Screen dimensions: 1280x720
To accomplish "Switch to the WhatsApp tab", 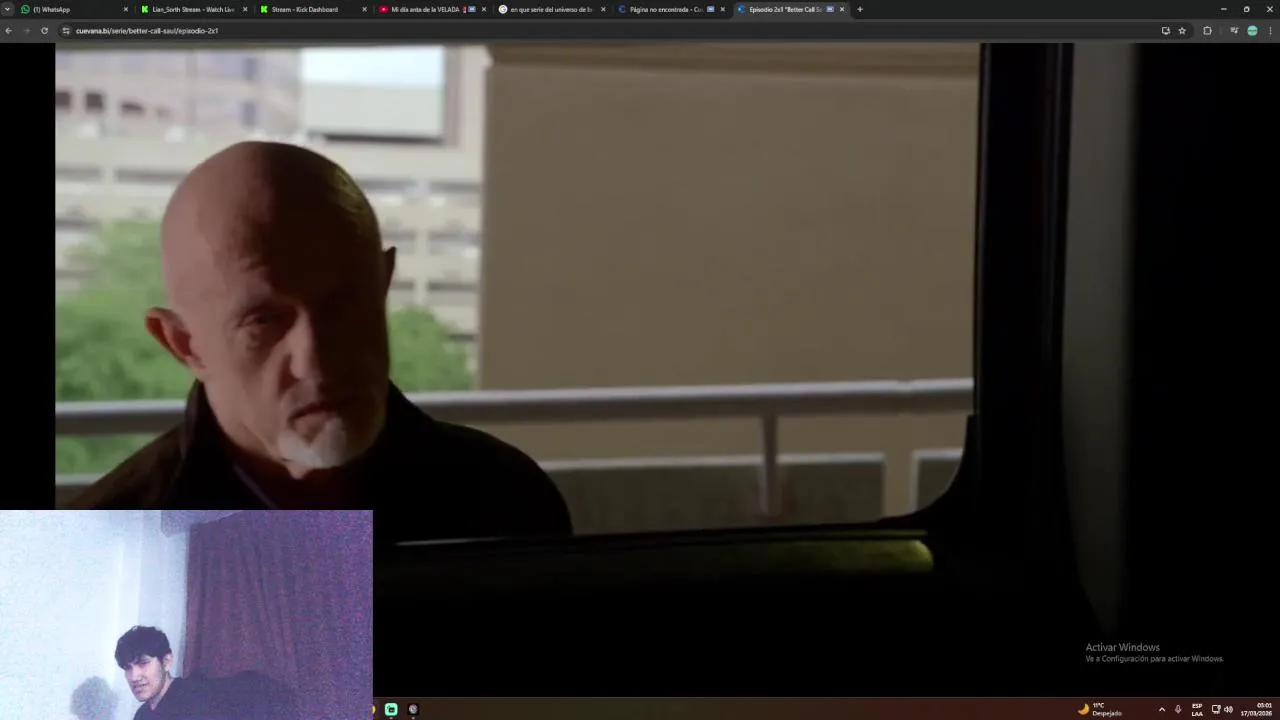I will pyautogui.click(x=74, y=9).
